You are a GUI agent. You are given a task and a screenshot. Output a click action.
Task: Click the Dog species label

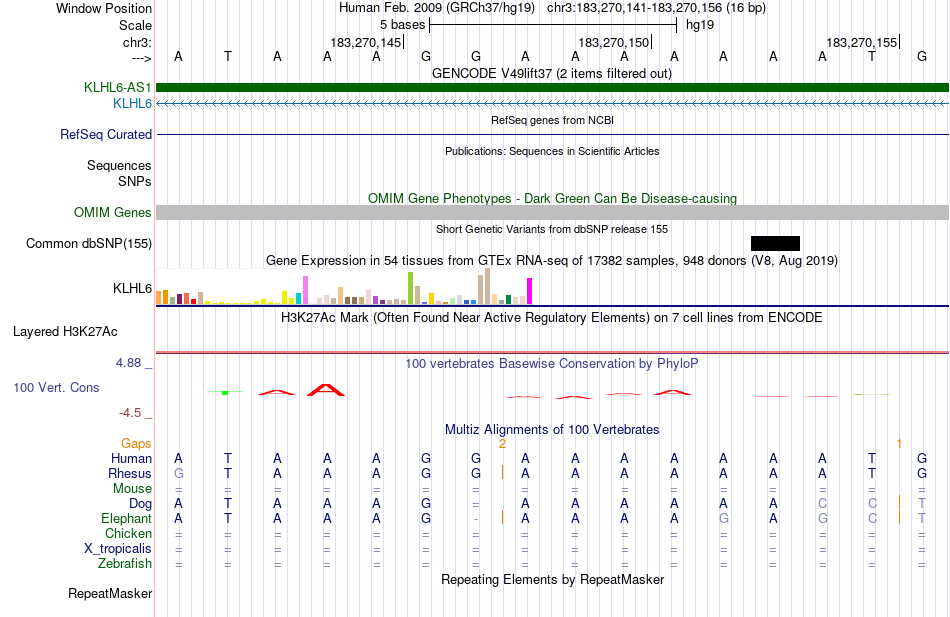coord(141,503)
